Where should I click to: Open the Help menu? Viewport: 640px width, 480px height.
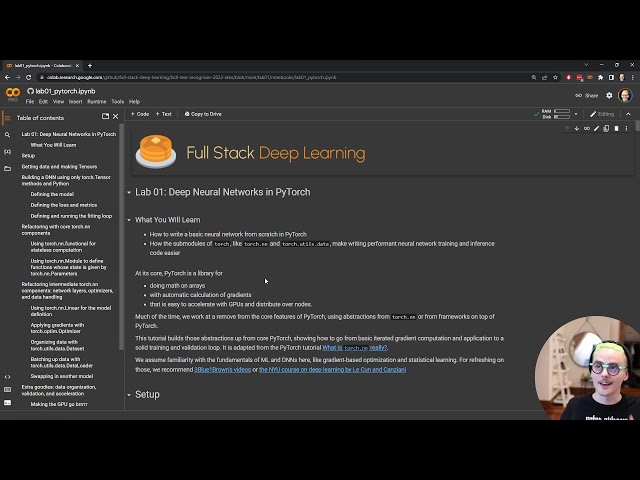point(134,102)
